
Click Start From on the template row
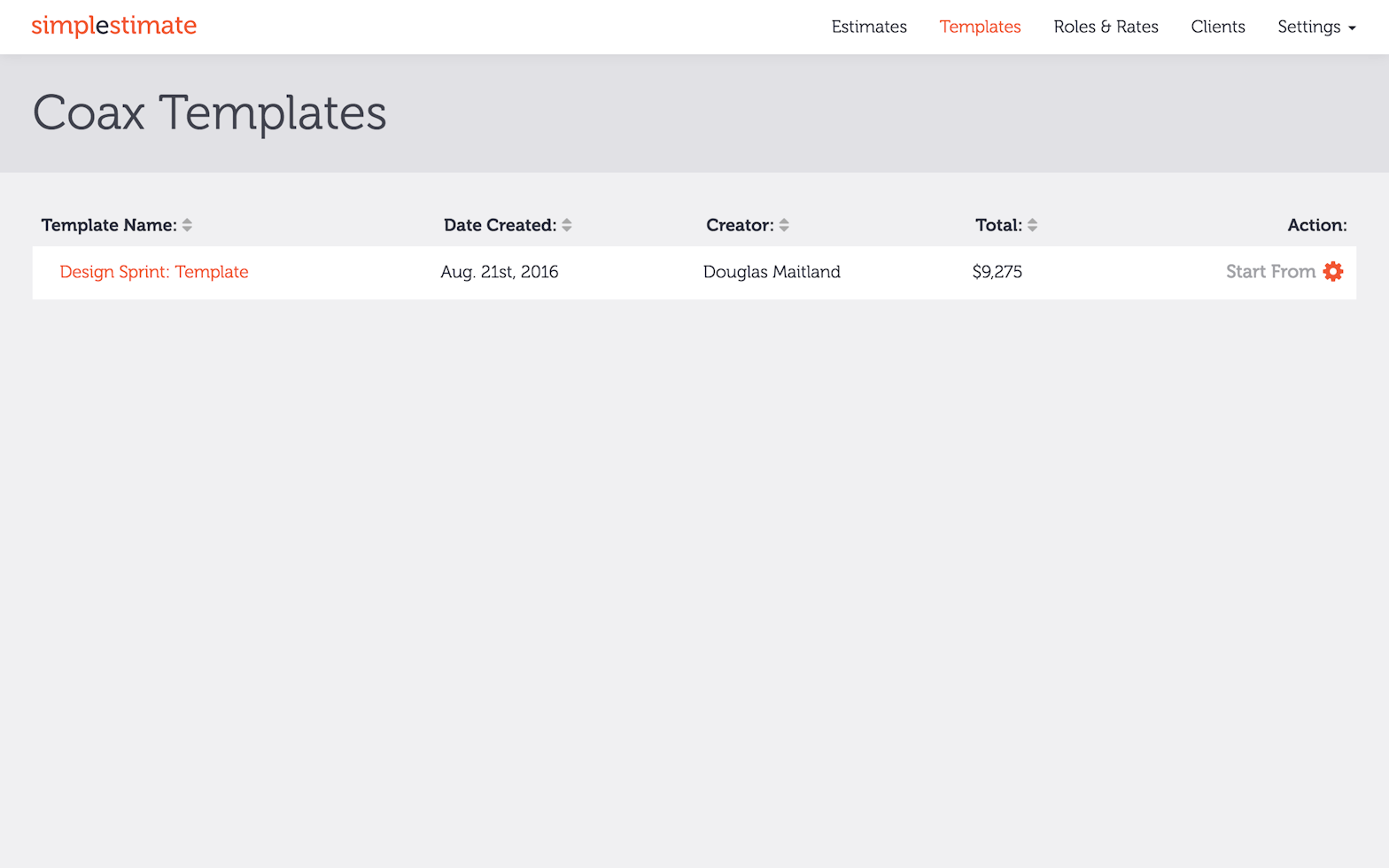[1269, 272]
